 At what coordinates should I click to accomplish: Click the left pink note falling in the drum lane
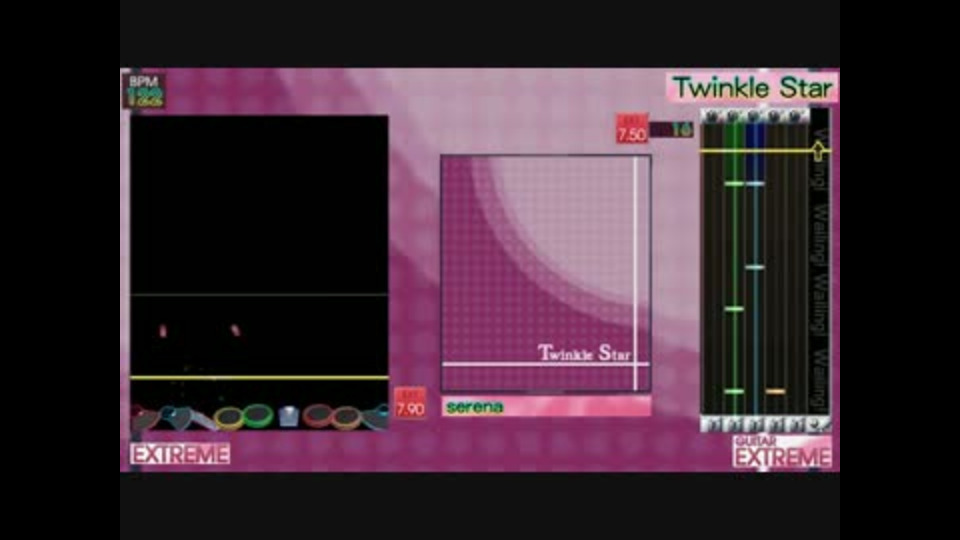(163, 331)
